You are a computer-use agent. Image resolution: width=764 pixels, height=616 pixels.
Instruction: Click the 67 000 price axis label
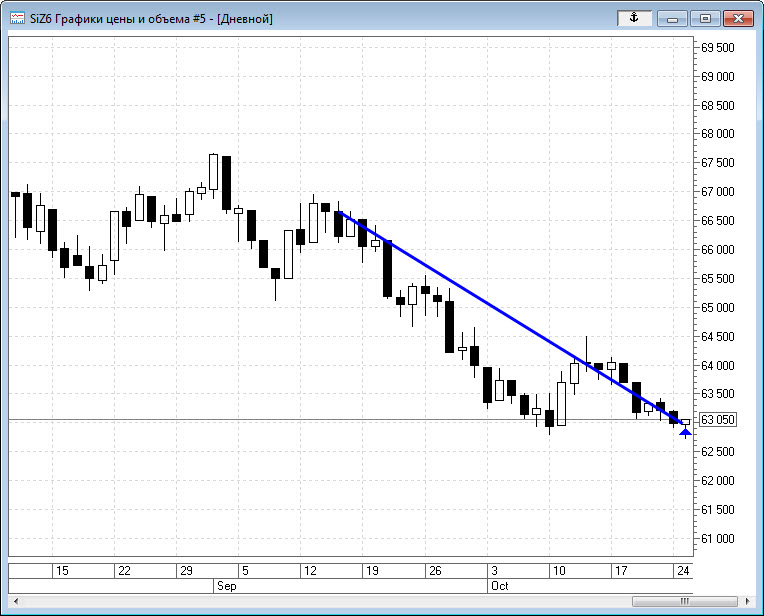(x=717, y=192)
